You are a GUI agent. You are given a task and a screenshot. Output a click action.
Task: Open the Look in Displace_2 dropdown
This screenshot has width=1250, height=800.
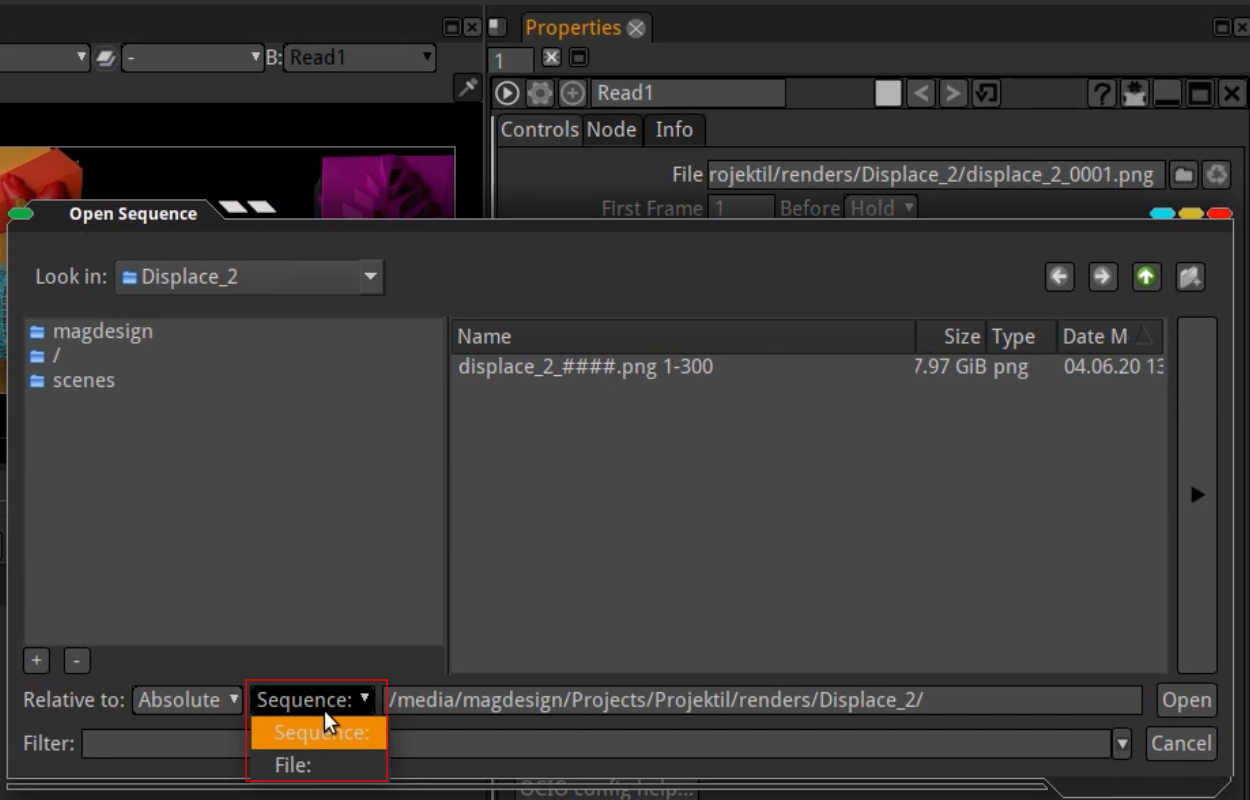(x=371, y=277)
